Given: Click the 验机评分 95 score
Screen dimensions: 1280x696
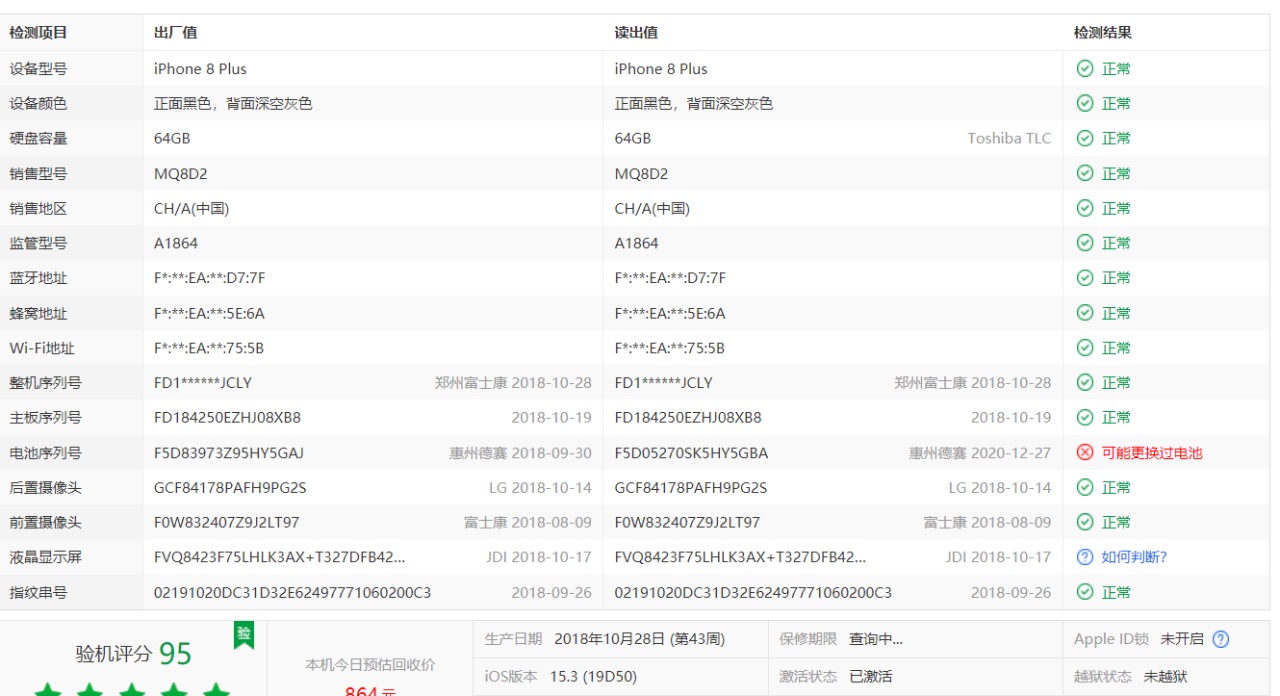Looking at the screenshot, I should coord(134,654).
